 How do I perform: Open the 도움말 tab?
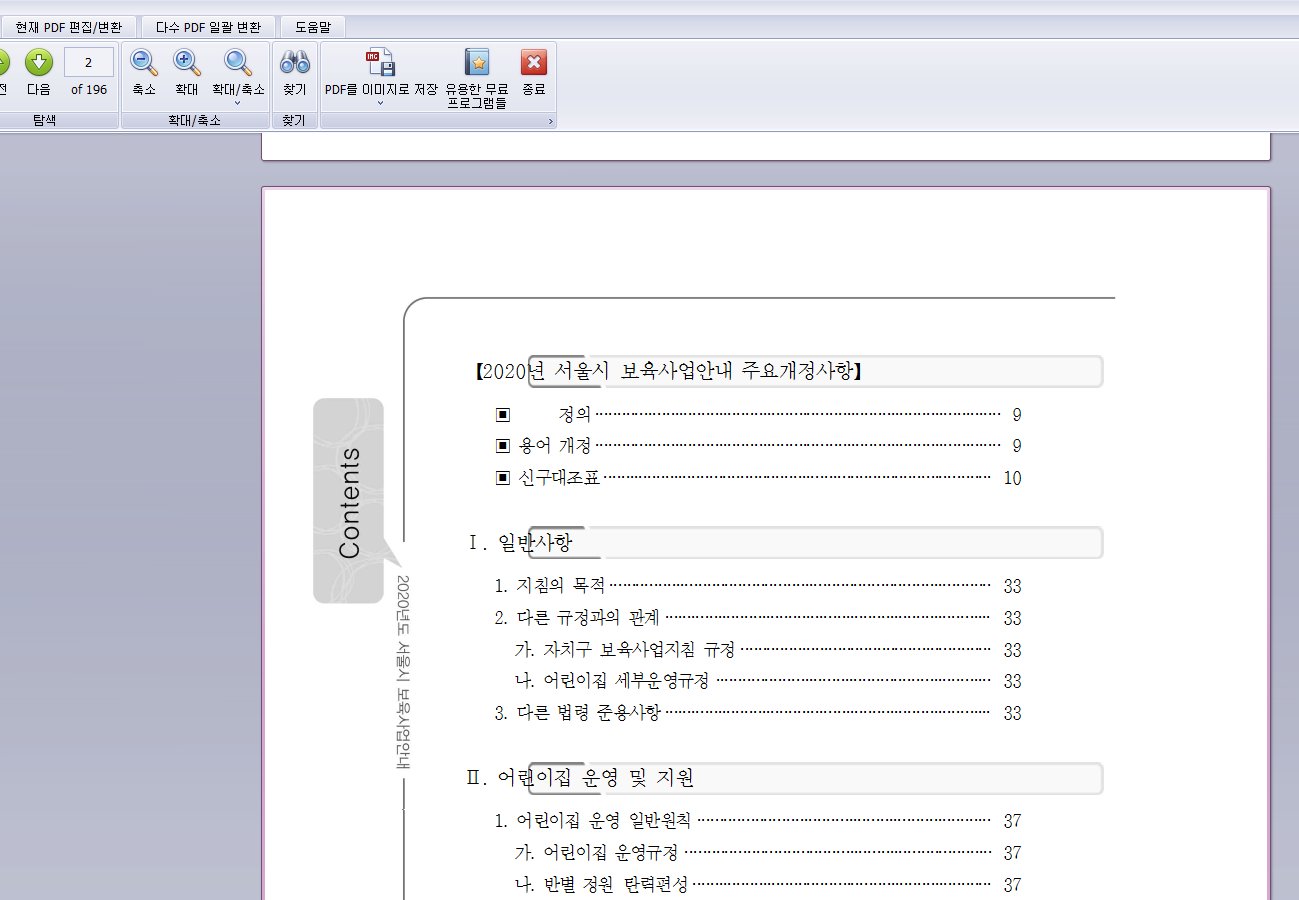(313, 27)
